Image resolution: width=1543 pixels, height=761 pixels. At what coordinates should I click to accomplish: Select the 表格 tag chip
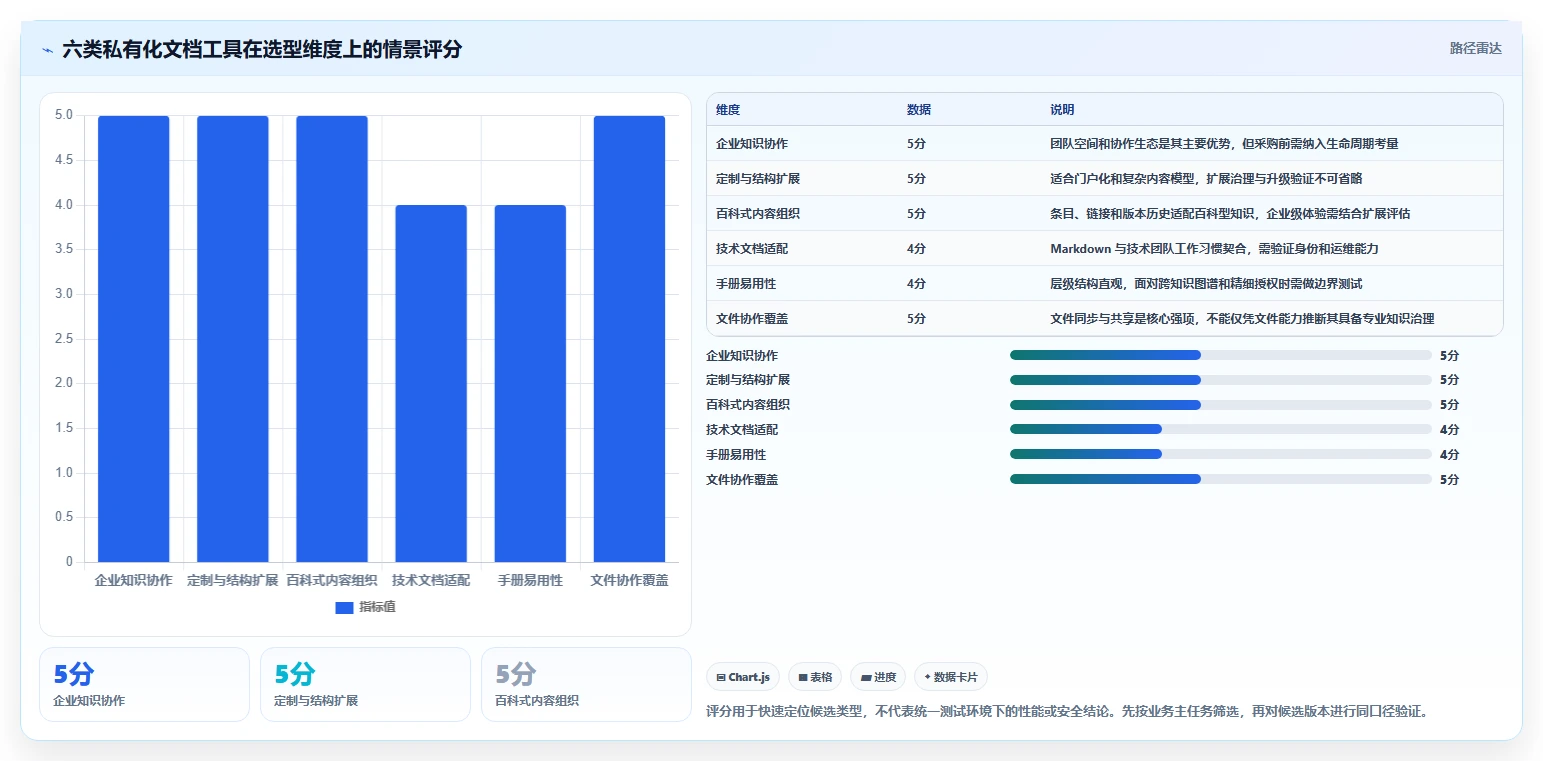tap(815, 677)
